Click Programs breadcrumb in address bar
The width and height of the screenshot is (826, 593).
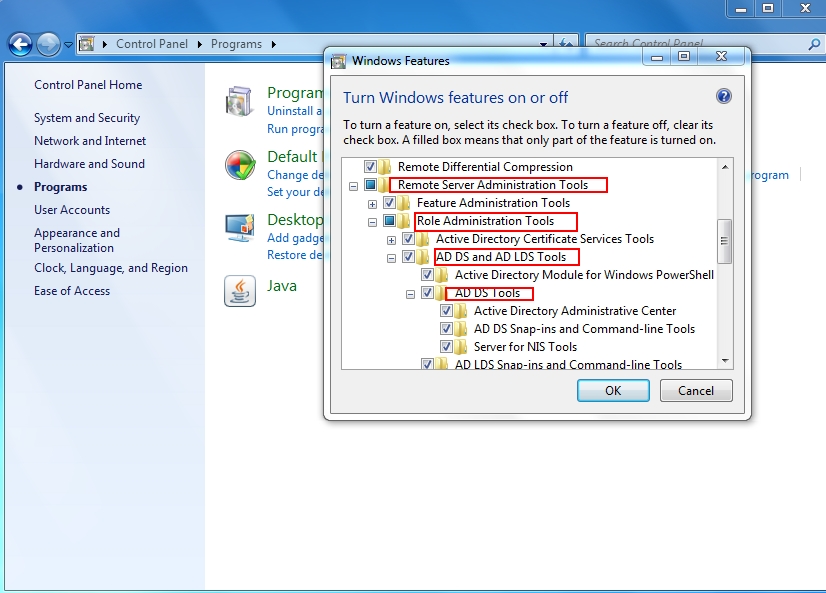(236, 44)
